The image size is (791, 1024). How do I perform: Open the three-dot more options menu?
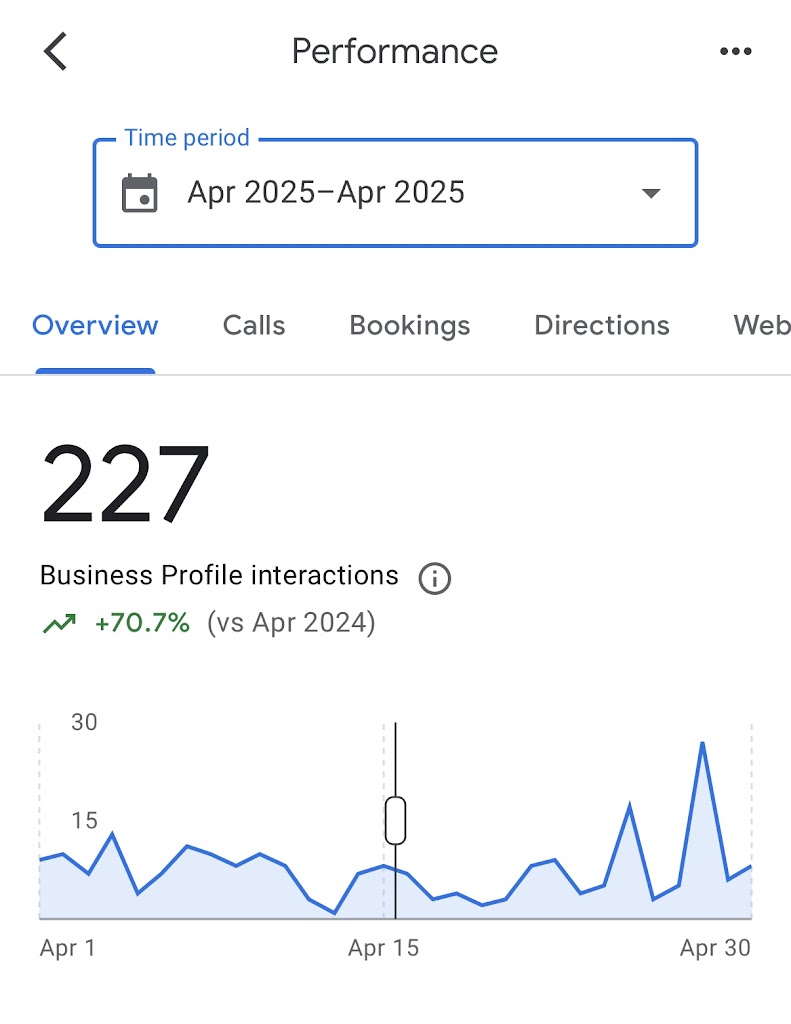pyautogui.click(x=735, y=51)
